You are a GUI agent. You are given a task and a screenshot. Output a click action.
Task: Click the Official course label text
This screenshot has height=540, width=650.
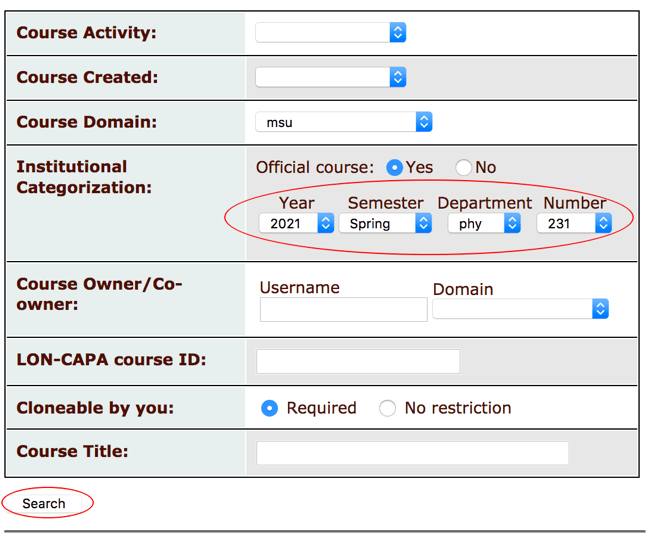tap(315, 168)
